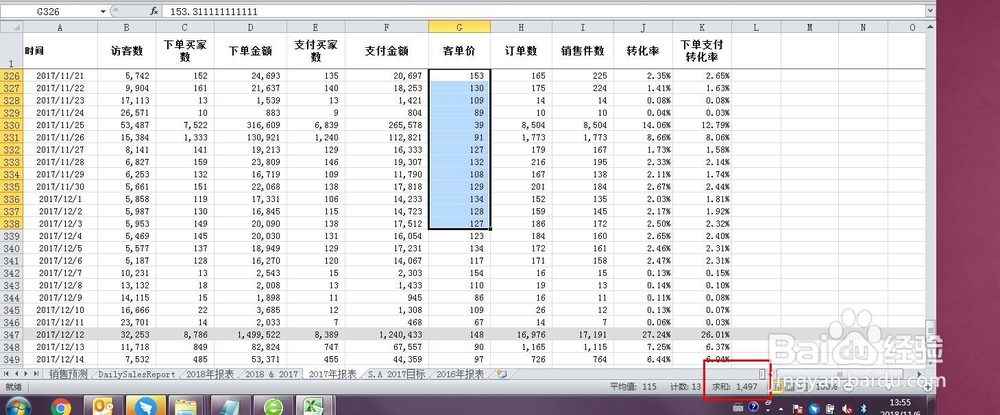The image size is (1000, 415).
Task: Click the 下单支付转化率 header cell
Action: click(x=702, y=50)
